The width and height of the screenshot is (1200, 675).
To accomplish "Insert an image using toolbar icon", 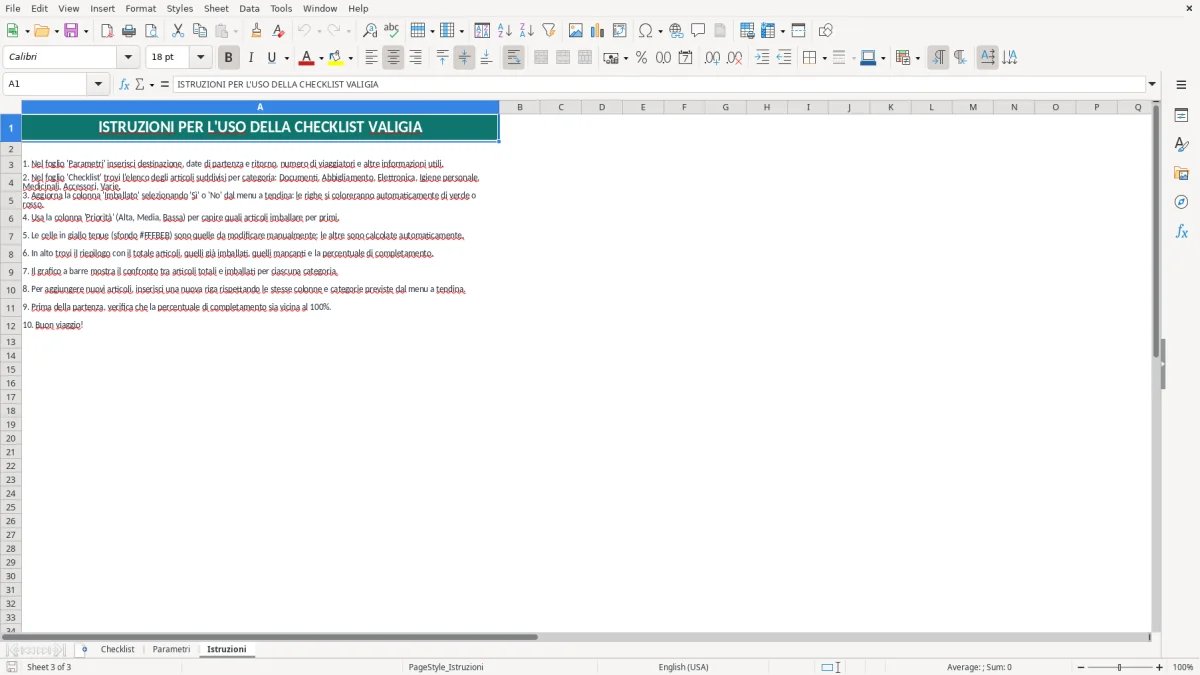I will pos(576,31).
